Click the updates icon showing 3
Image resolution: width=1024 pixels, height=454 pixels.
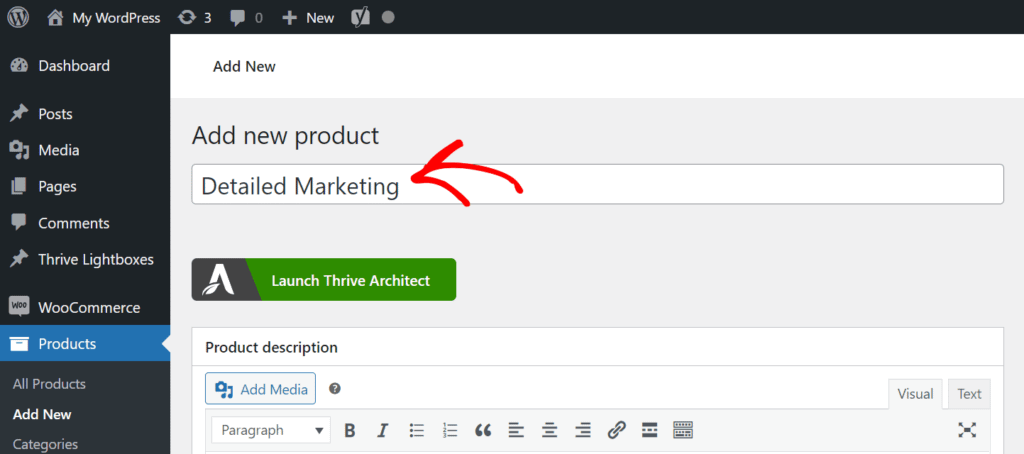click(194, 17)
